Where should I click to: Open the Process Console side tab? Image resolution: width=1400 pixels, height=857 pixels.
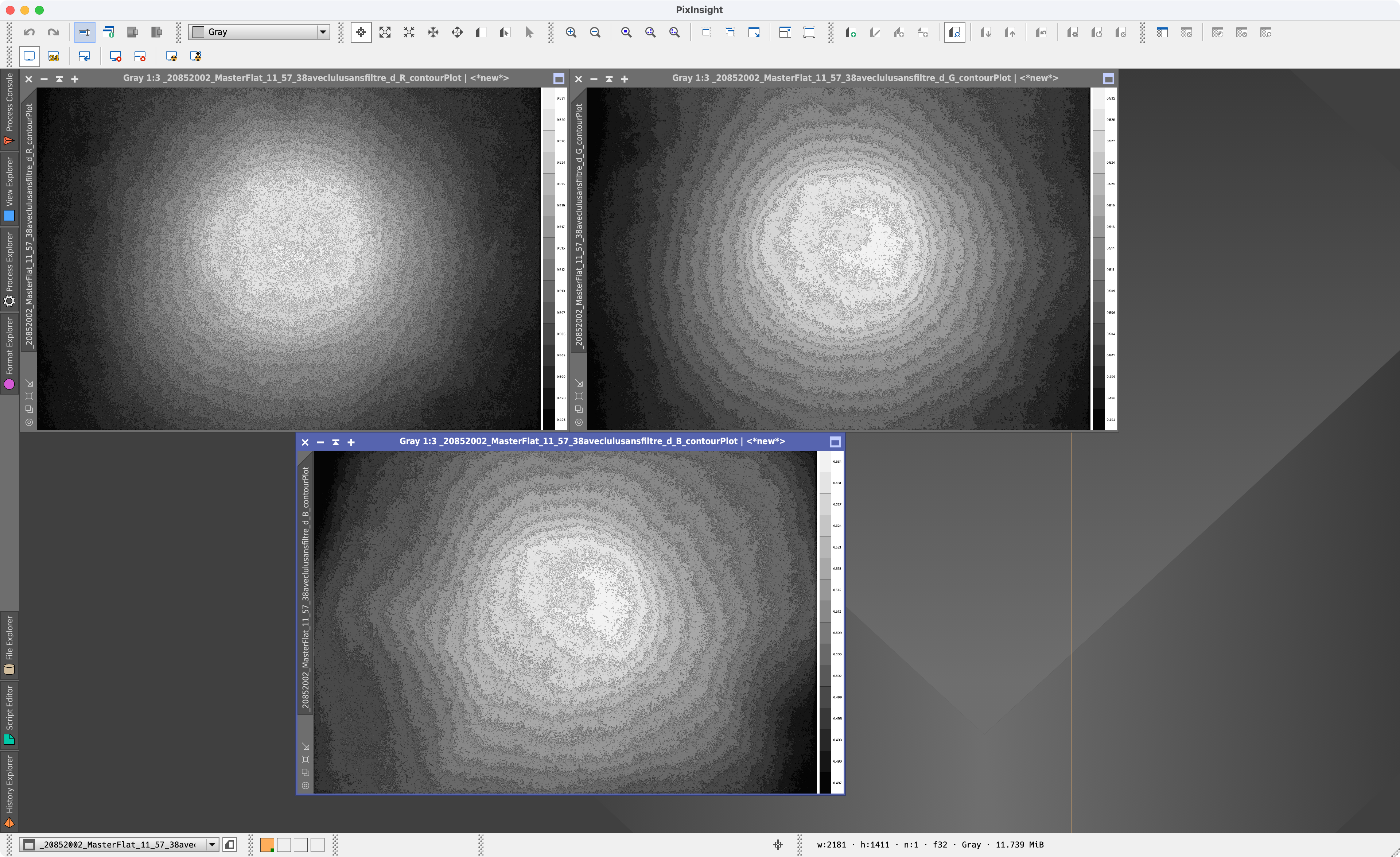pyautogui.click(x=9, y=108)
